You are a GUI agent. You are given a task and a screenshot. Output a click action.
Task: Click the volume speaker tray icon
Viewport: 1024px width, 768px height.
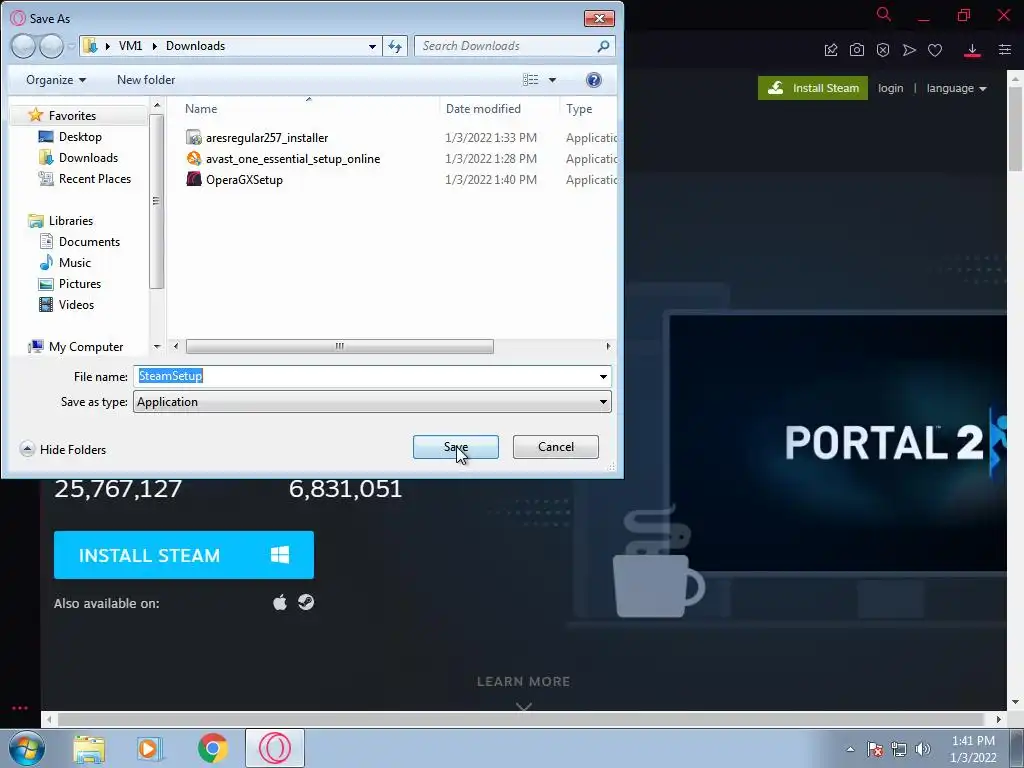coord(923,749)
